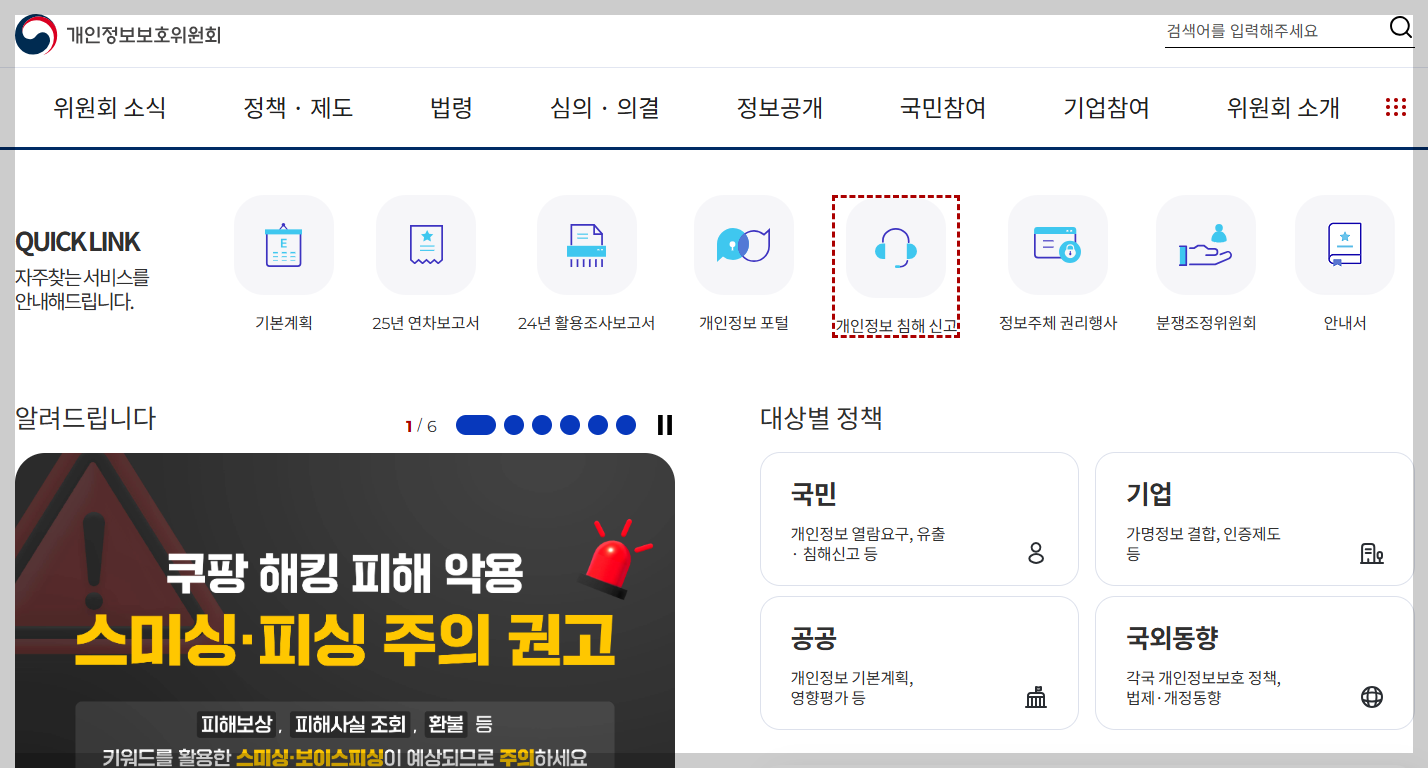
Task: Click the person icon in 국민 card
Action: coord(1036,553)
